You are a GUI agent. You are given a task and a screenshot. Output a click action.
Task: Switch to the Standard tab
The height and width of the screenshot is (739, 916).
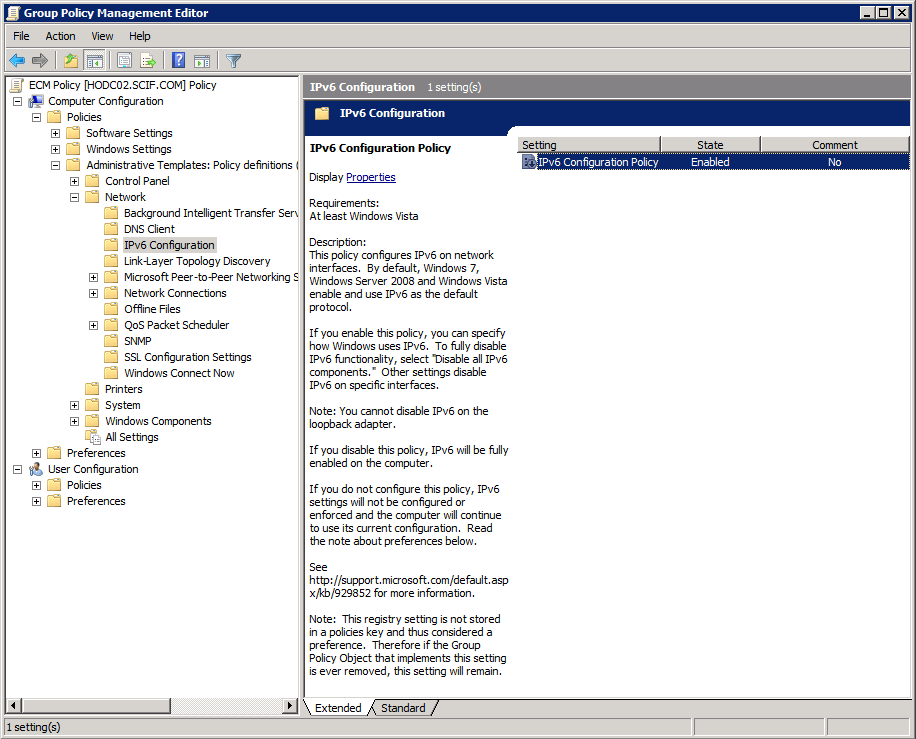coord(403,707)
